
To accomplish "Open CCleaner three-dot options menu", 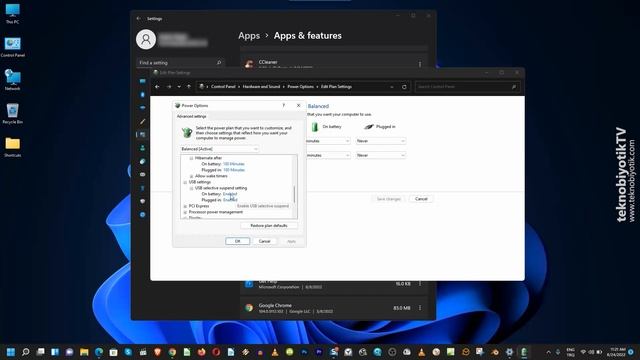I will coord(420,64).
